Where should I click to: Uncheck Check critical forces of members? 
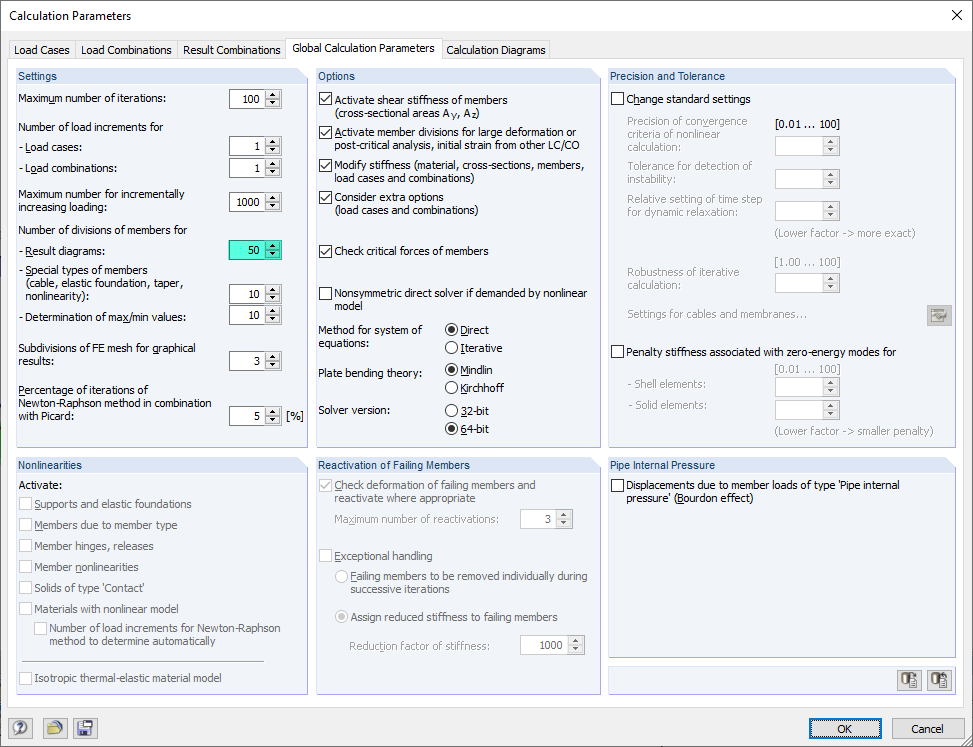[x=325, y=251]
